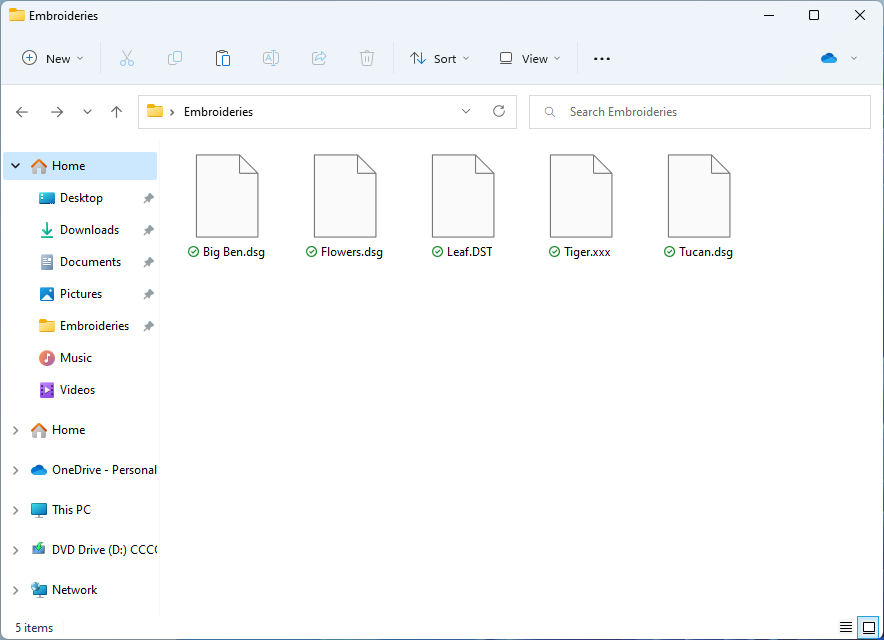Click the OneDrive cloud status icon
884x640 pixels.
[829, 58]
